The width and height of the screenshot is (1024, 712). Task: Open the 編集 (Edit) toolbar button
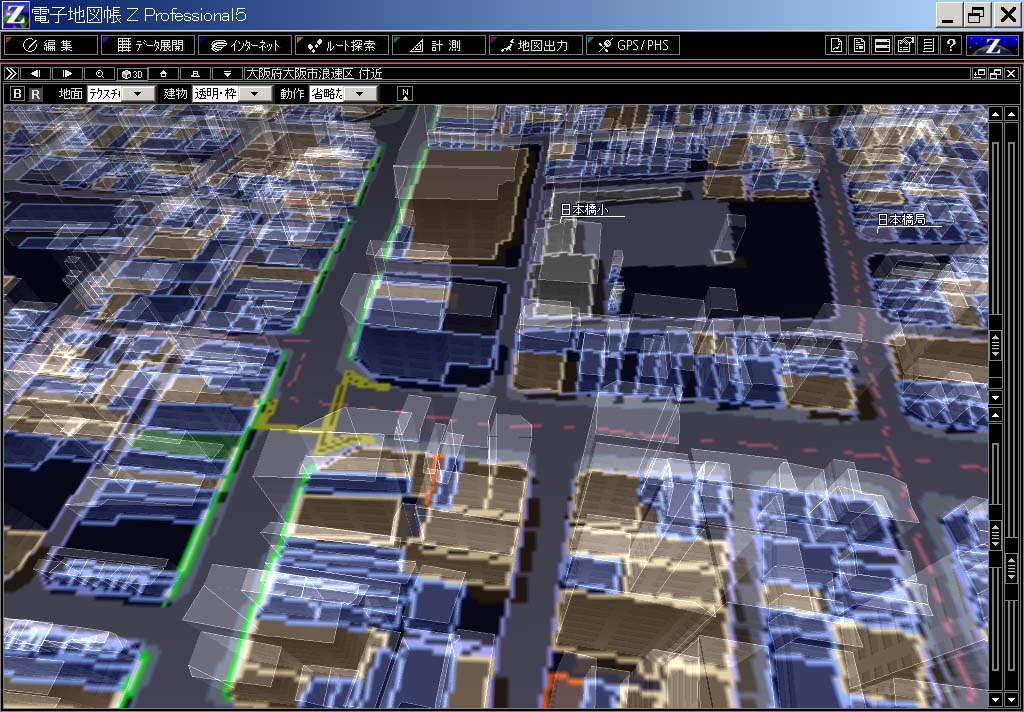point(50,45)
